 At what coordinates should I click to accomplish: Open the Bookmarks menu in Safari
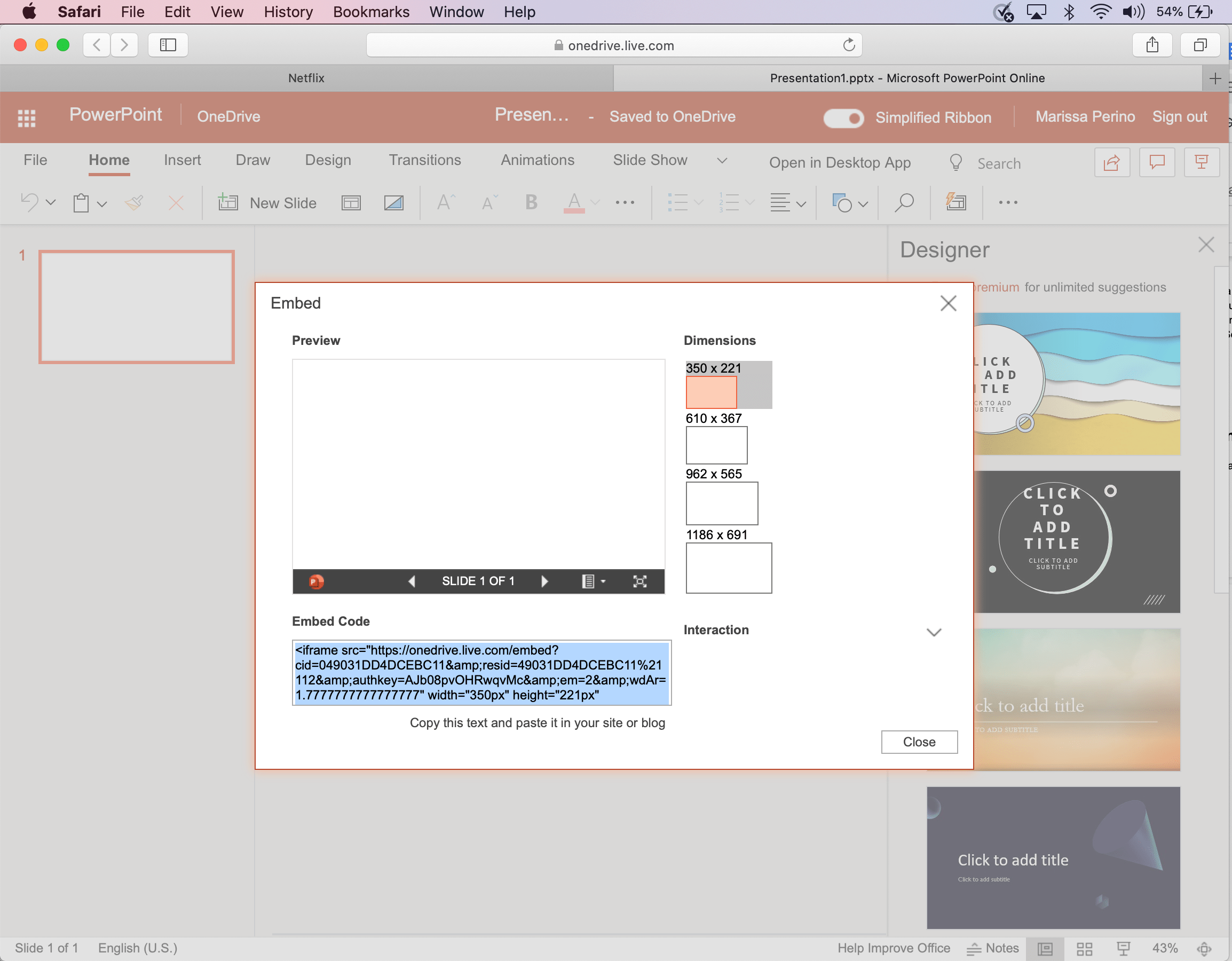pyautogui.click(x=370, y=11)
